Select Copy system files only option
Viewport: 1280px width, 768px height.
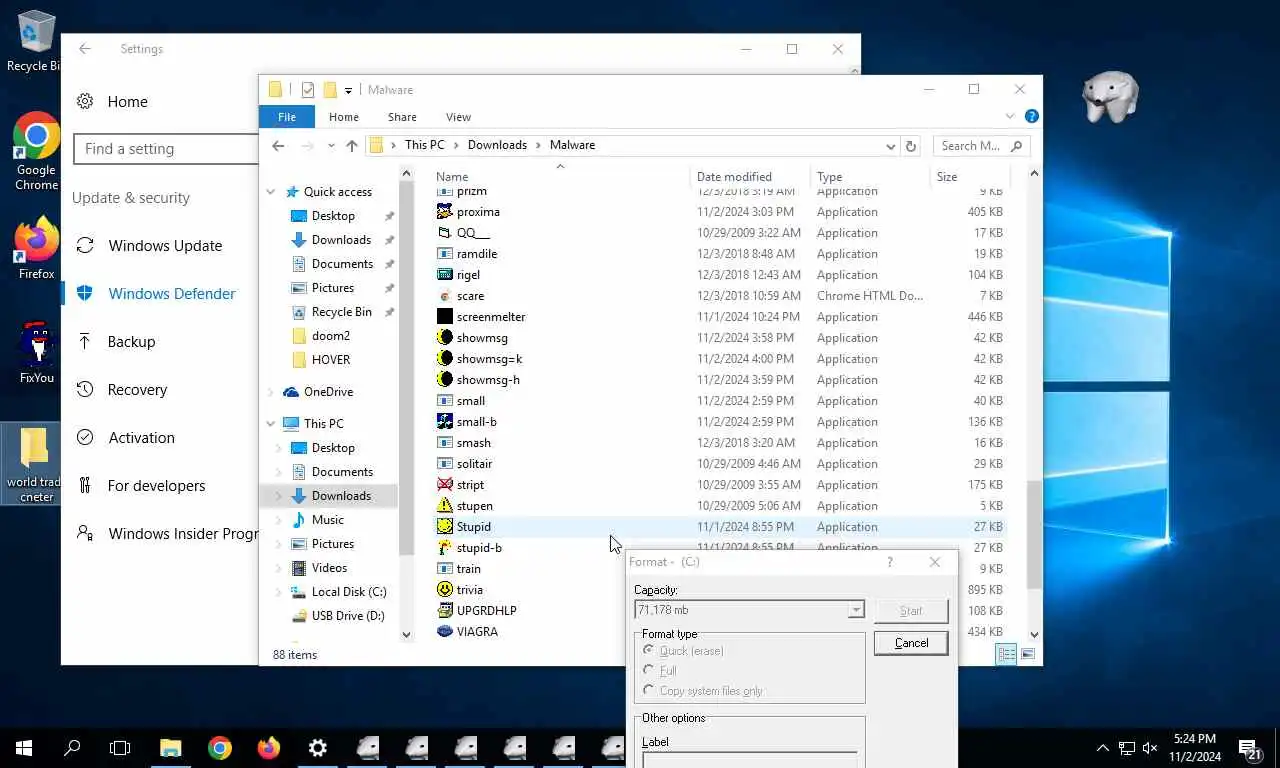pyautogui.click(x=702, y=691)
